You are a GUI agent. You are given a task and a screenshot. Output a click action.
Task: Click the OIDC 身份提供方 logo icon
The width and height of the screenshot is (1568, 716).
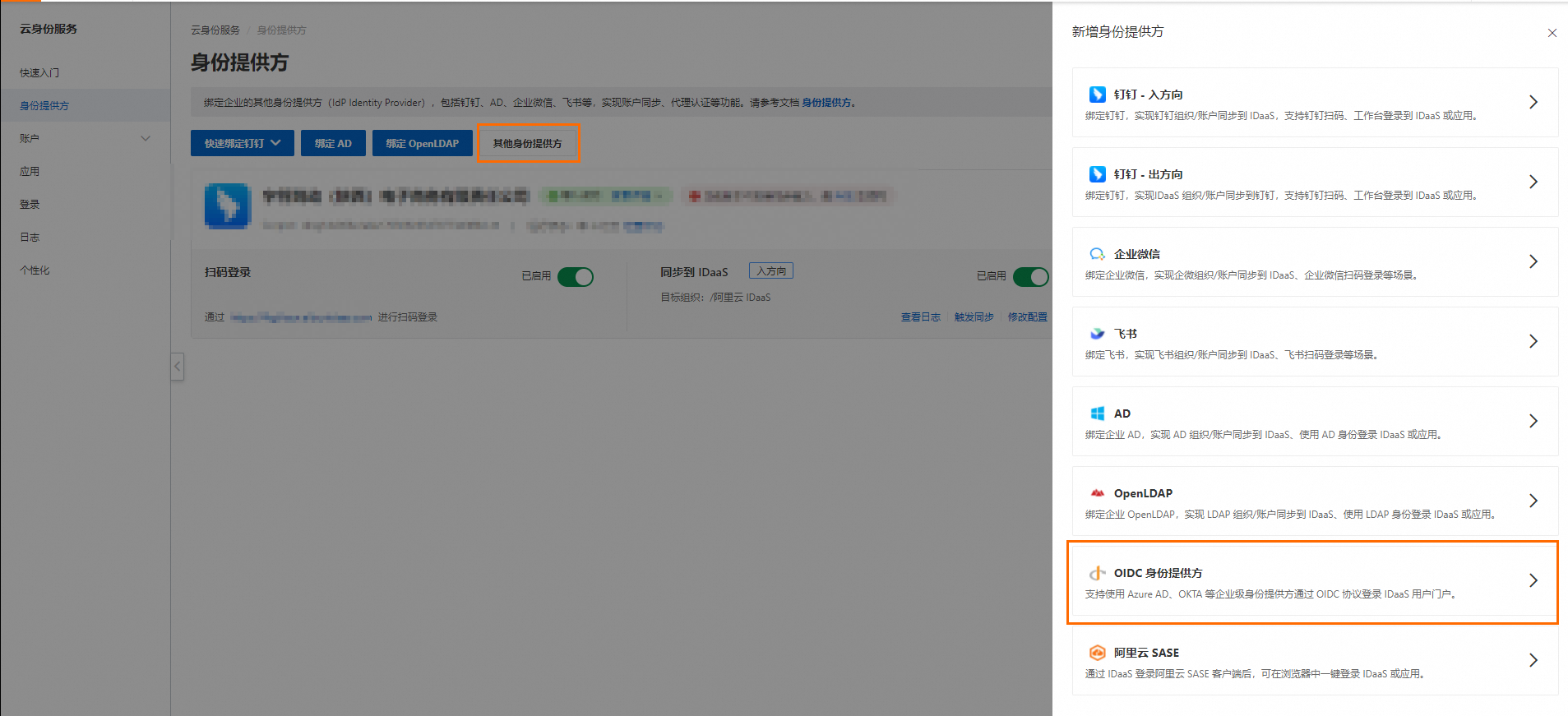(x=1097, y=573)
